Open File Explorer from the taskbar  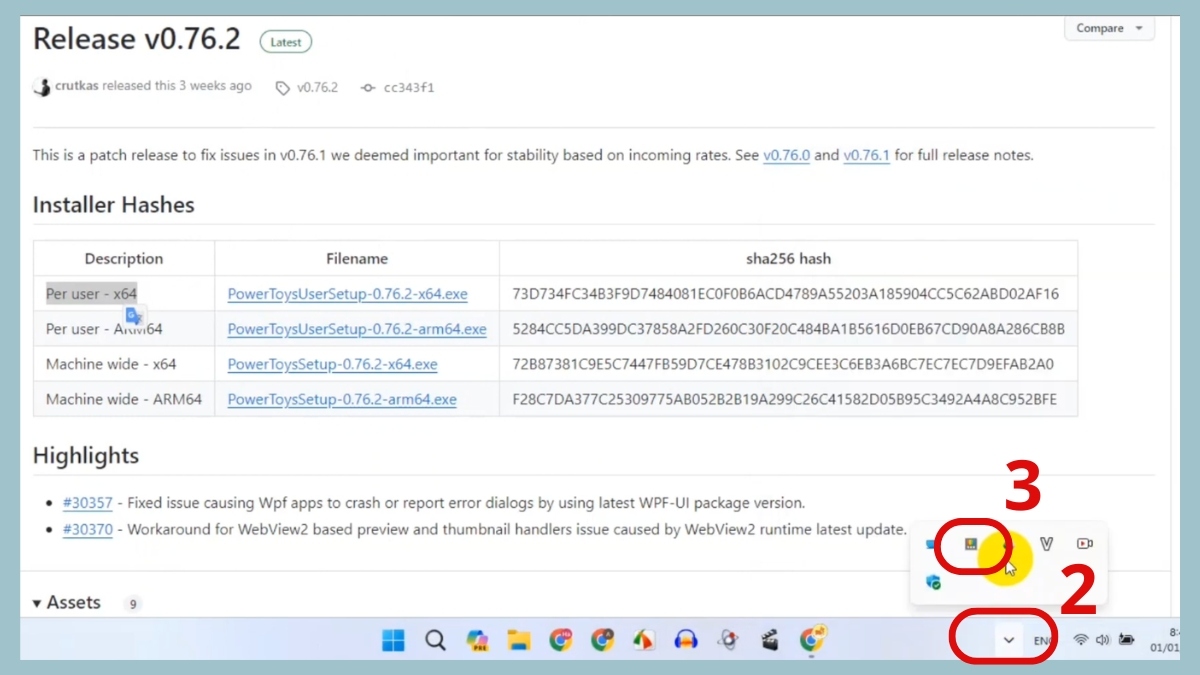tap(518, 640)
